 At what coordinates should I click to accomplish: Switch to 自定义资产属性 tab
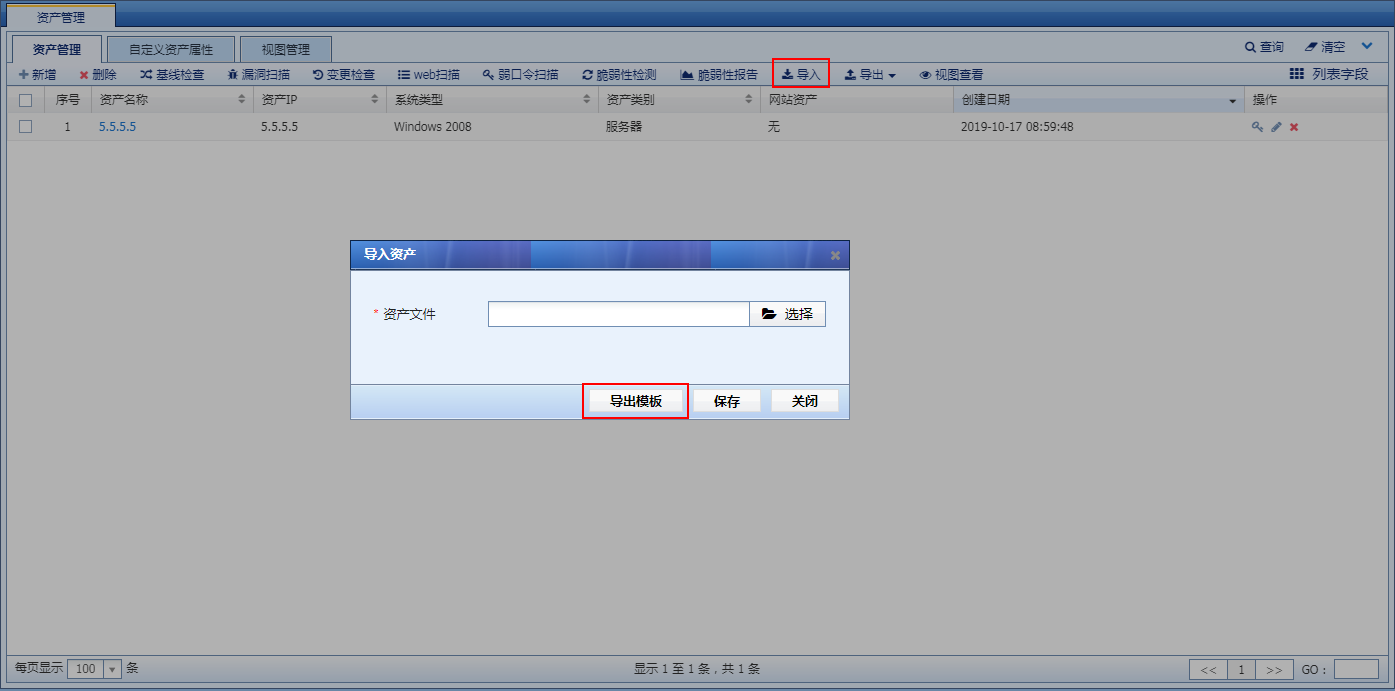(170, 49)
